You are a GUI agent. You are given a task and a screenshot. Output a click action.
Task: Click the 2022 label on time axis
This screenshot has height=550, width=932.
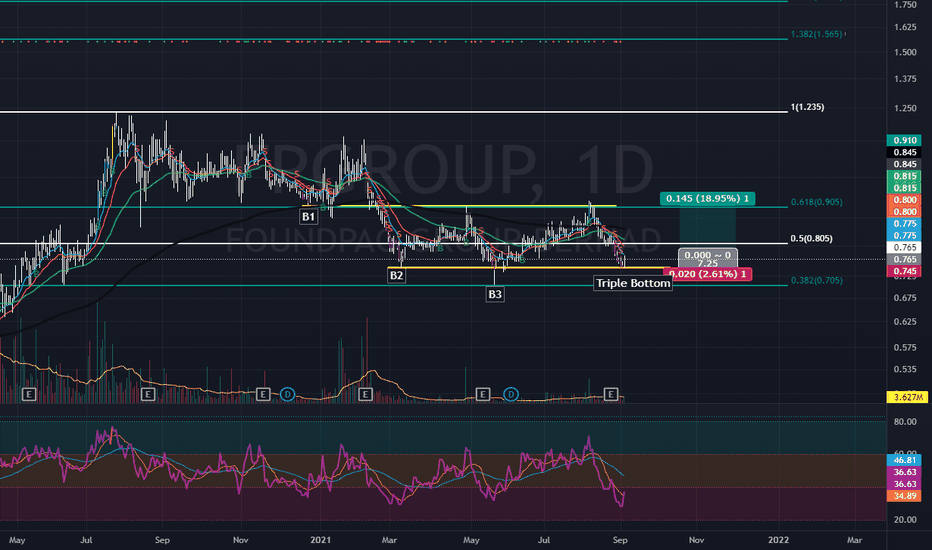[778, 540]
